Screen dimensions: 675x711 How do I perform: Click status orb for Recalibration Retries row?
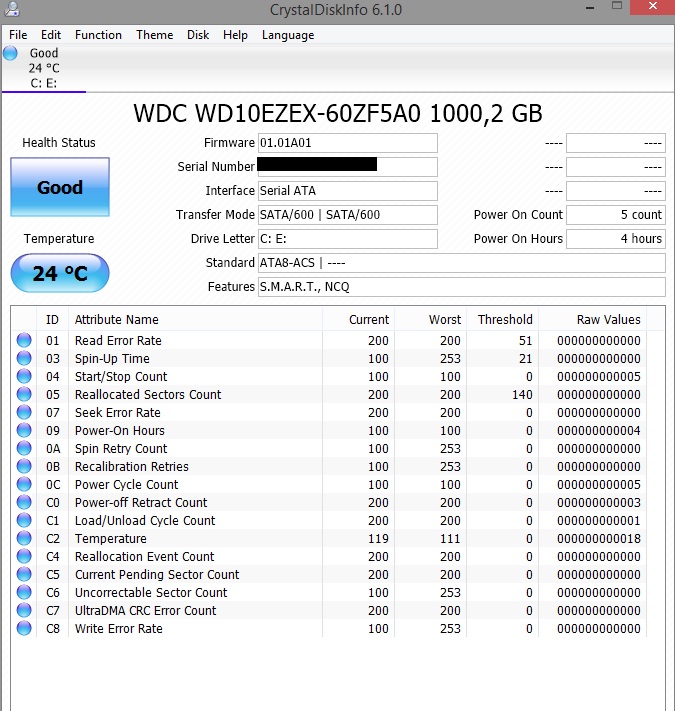(24, 466)
